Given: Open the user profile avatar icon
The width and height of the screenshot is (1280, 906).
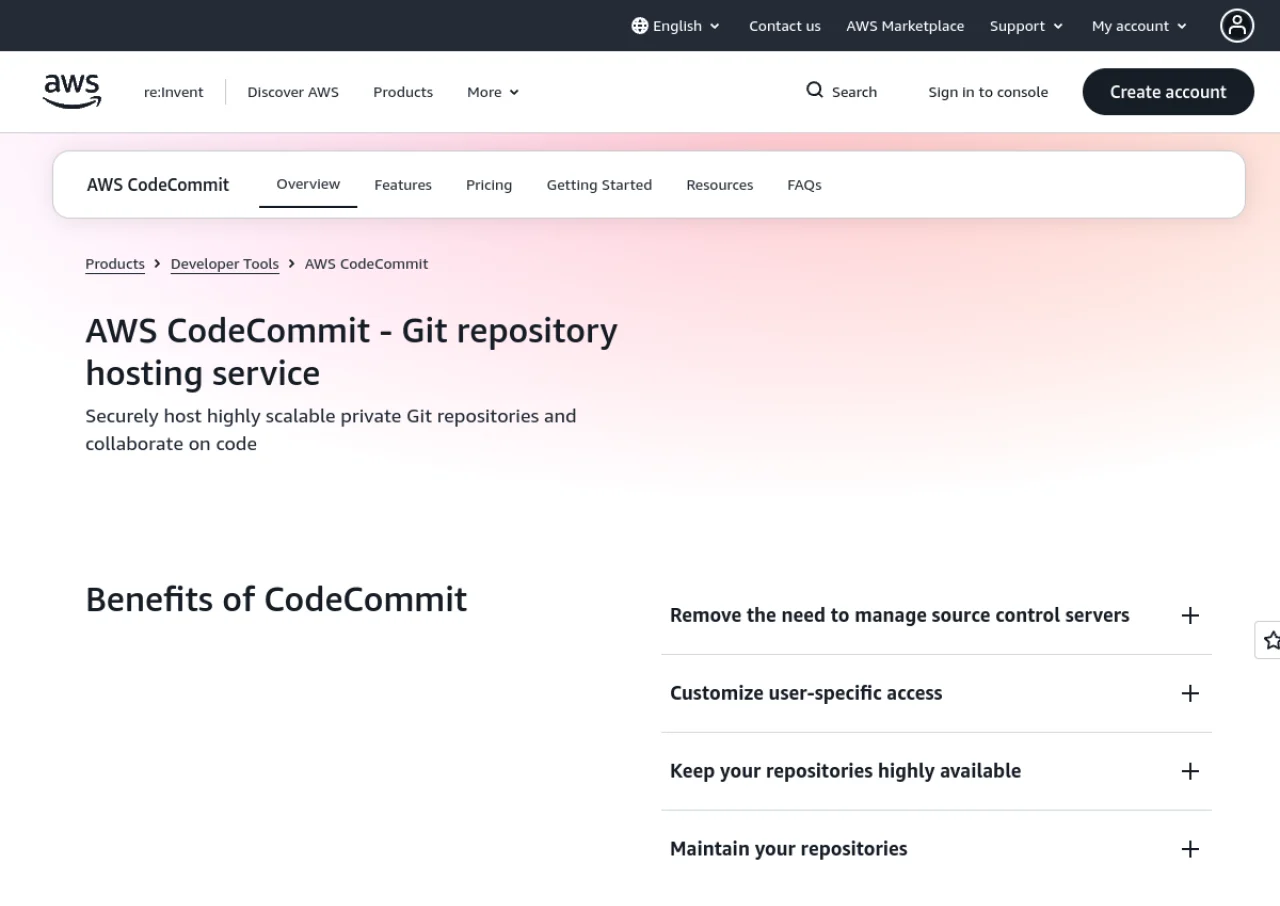Looking at the screenshot, I should click(1237, 26).
